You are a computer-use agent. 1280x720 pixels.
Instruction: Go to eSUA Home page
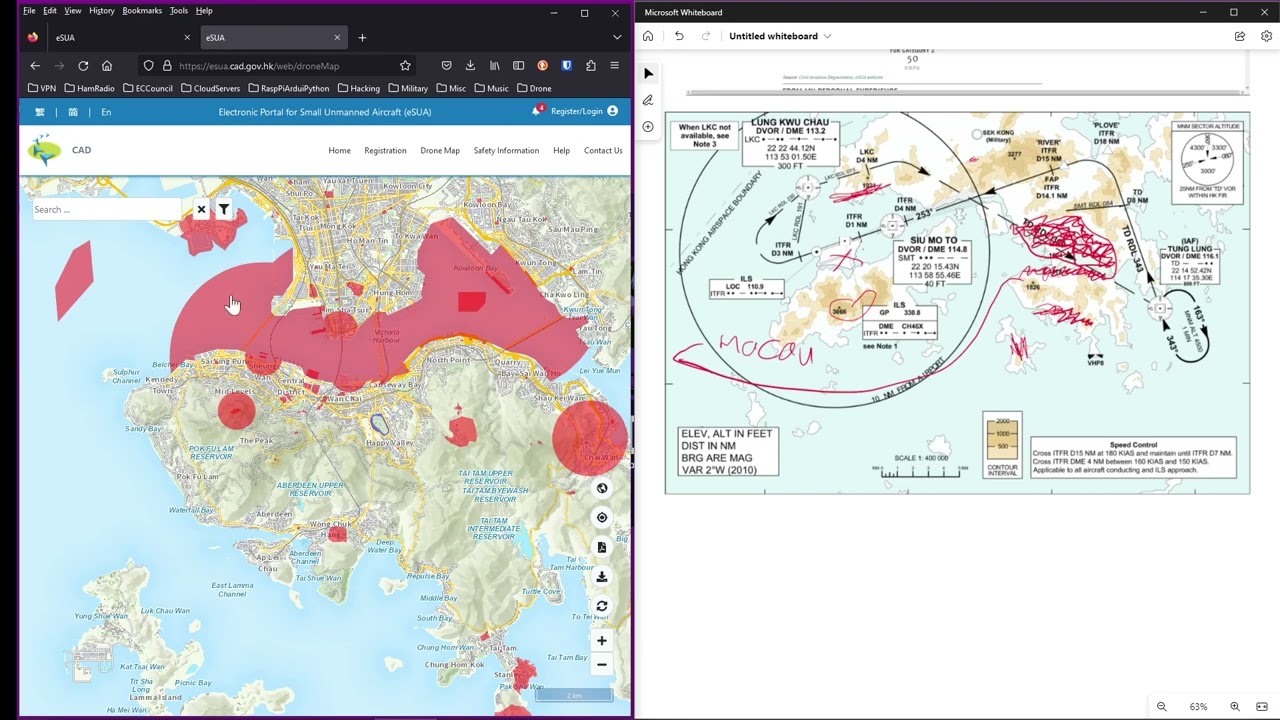[x=339, y=150]
